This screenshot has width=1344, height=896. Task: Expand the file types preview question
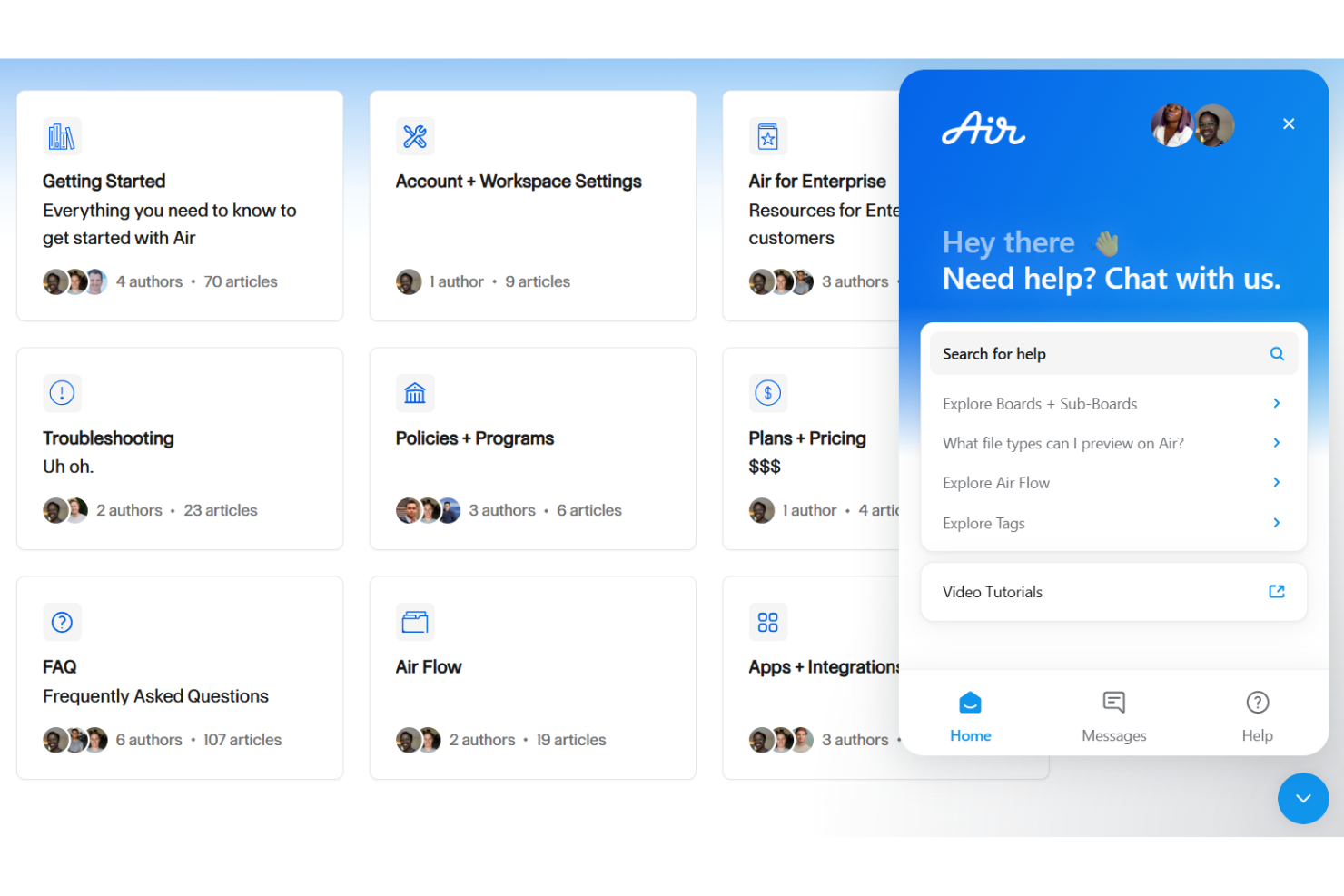[x=1113, y=443]
